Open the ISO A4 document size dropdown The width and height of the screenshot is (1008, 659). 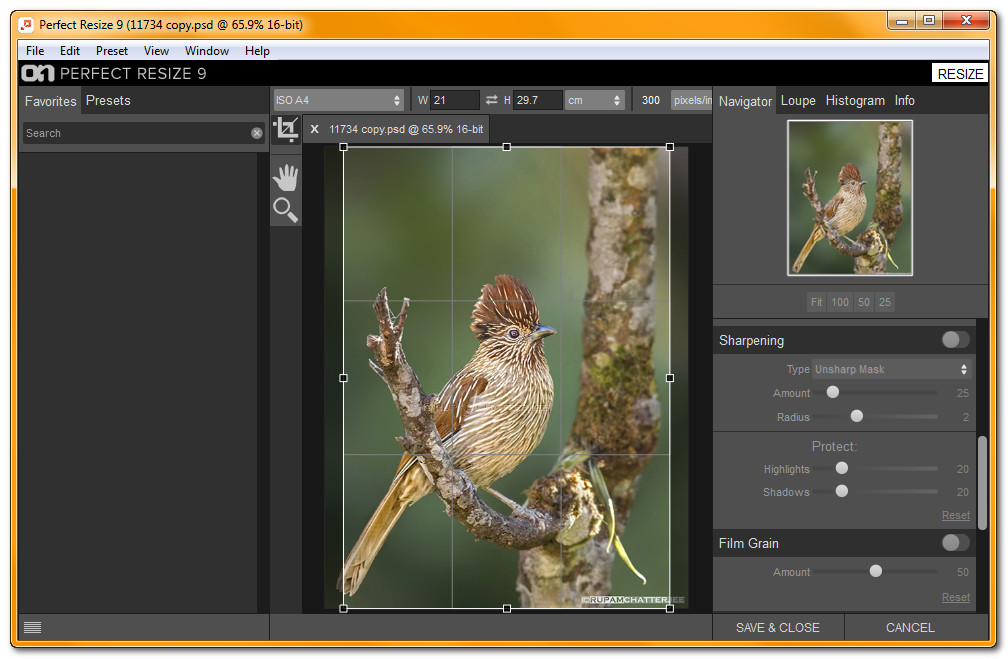338,100
